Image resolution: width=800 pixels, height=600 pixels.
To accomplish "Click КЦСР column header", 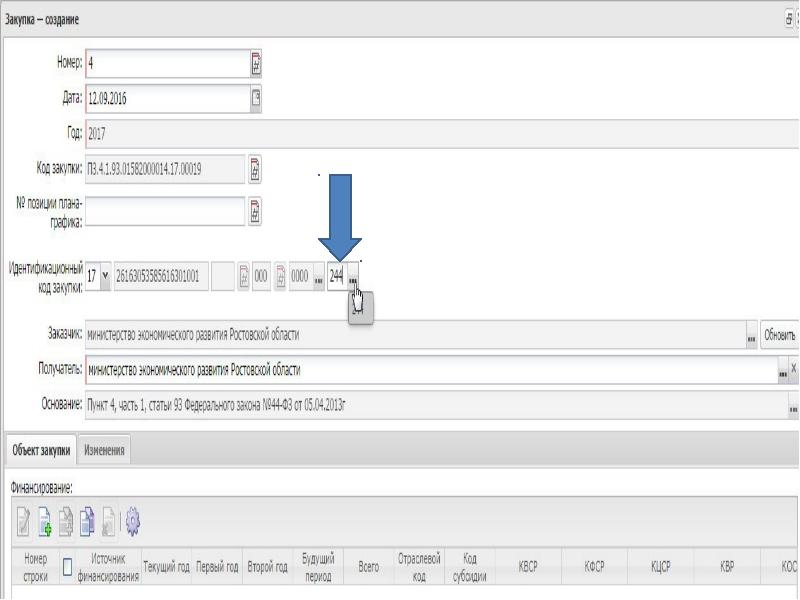I will [661, 567].
